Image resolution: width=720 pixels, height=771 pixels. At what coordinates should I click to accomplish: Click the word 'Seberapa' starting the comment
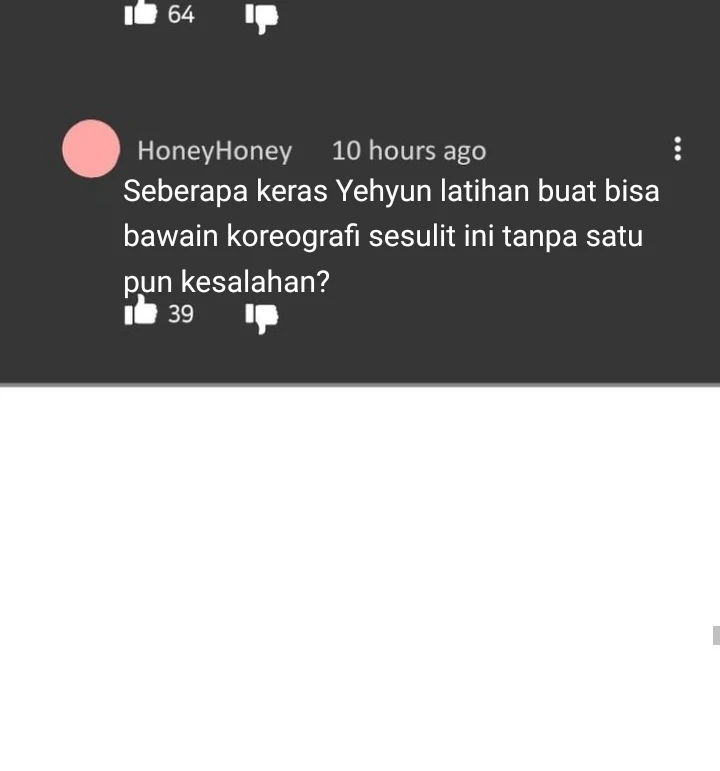185,191
